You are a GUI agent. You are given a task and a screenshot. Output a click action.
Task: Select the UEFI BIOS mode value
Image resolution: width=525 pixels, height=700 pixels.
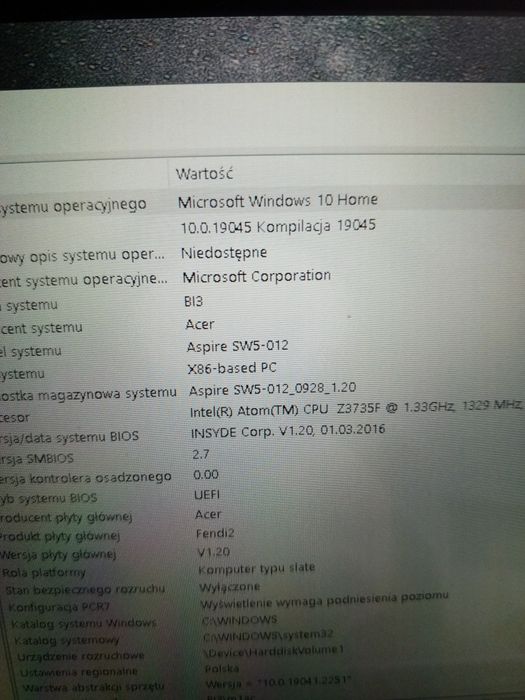pyautogui.click(x=207, y=495)
